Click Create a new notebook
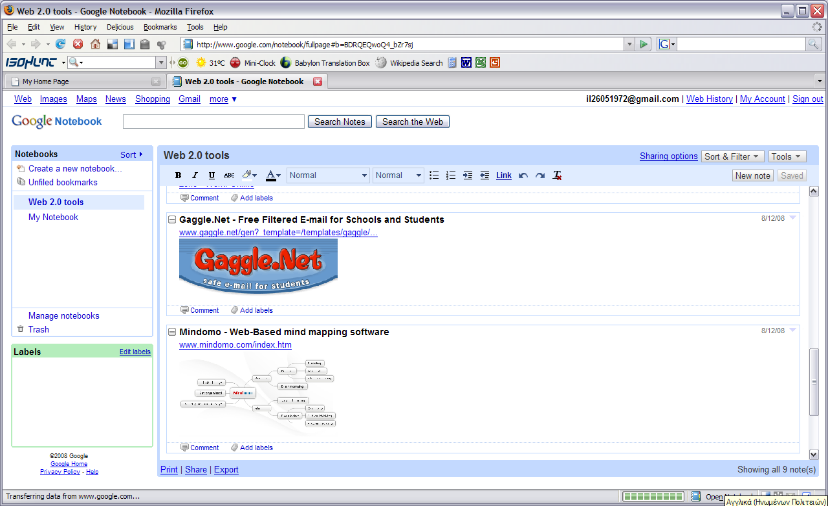Image resolution: width=828 pixels, height=506 pixels. [x=74, y=168]
